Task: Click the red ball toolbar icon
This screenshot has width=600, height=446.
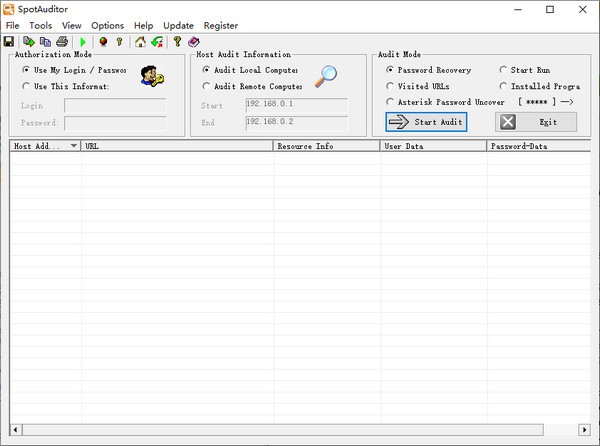Action: [103, 42]
